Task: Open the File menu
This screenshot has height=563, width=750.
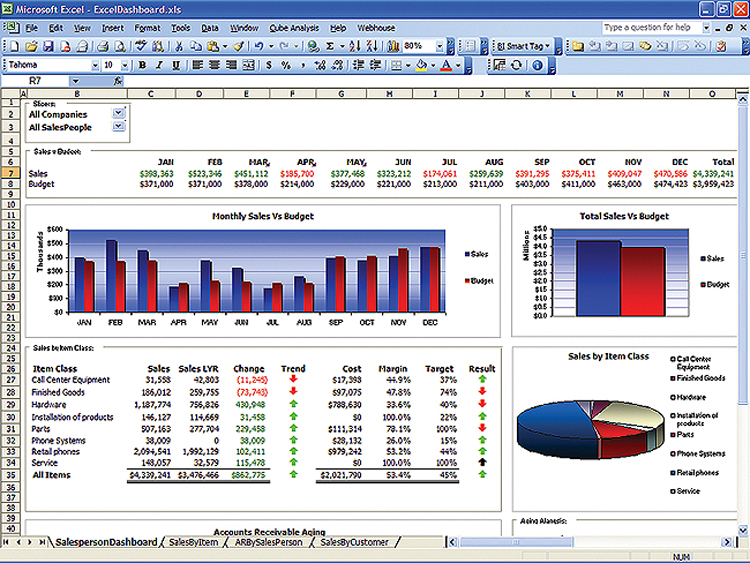Action: tap(31, 28)
